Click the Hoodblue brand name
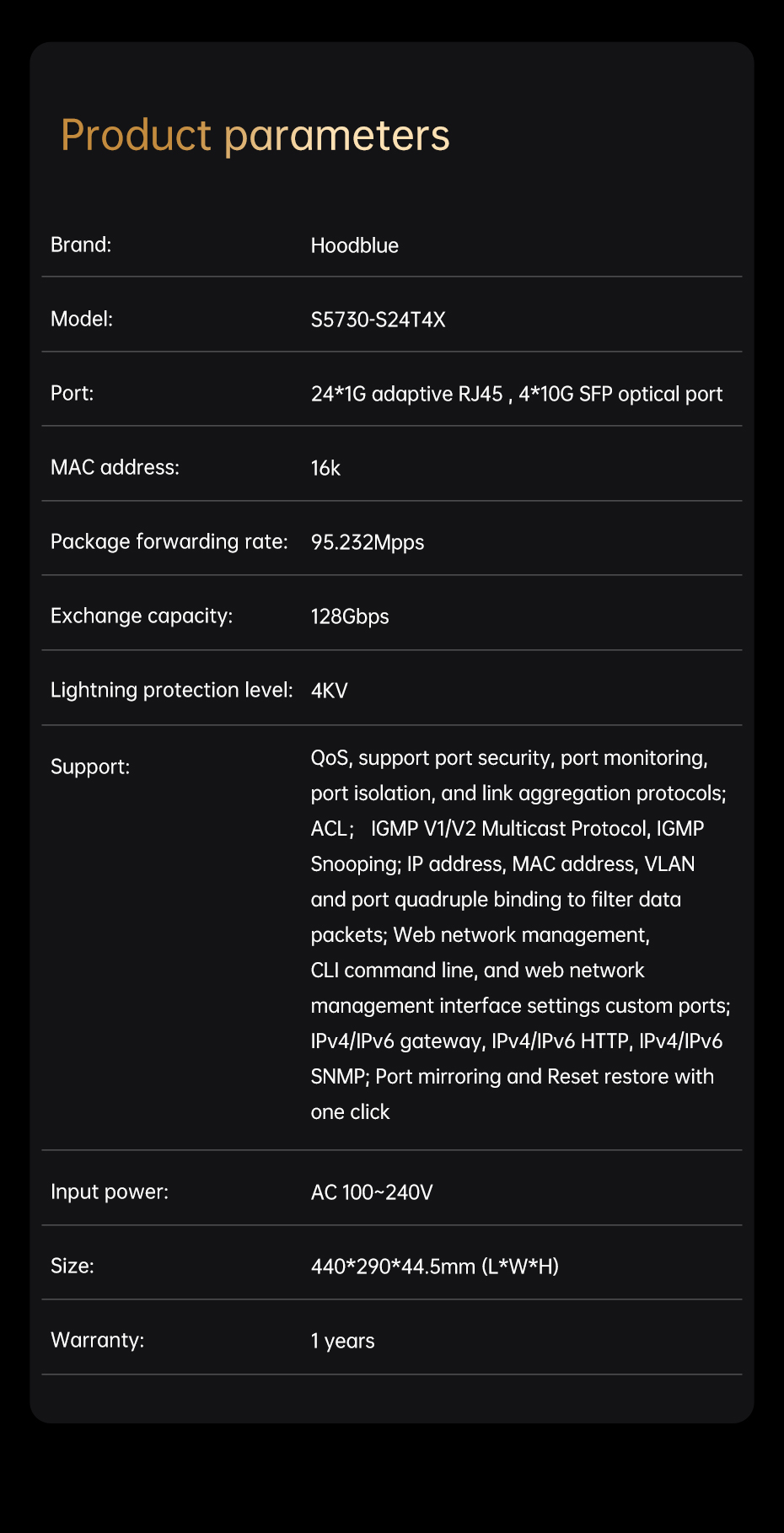 (355, 246)
